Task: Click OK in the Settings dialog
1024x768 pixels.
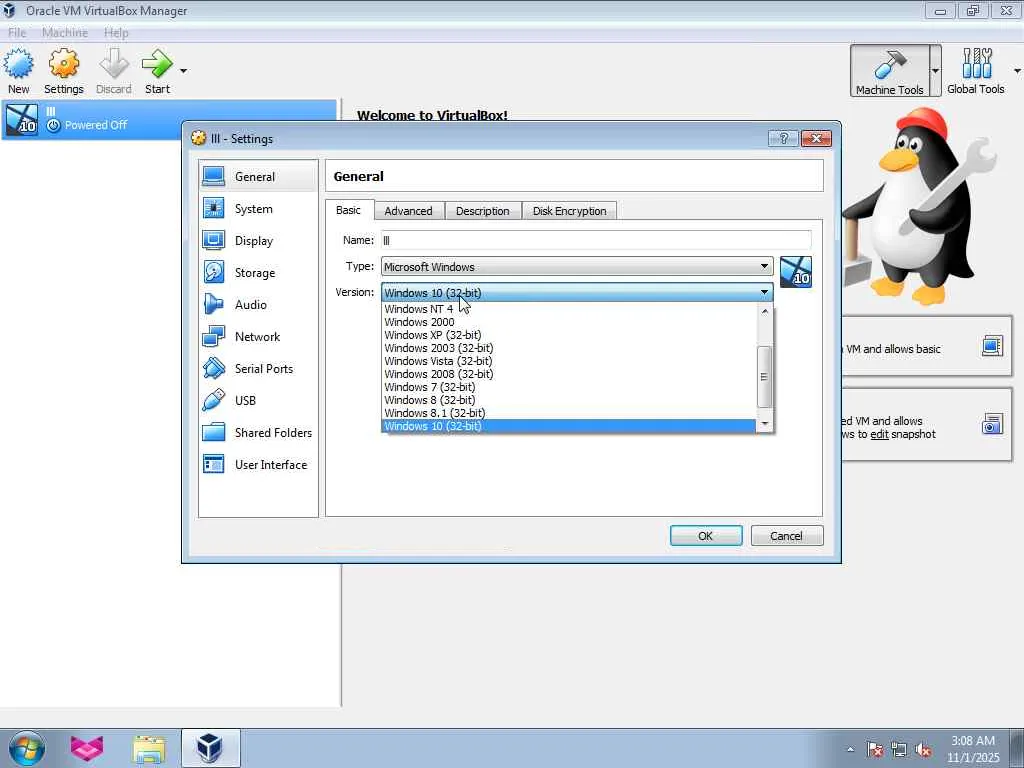Action: tap(706, 536)
